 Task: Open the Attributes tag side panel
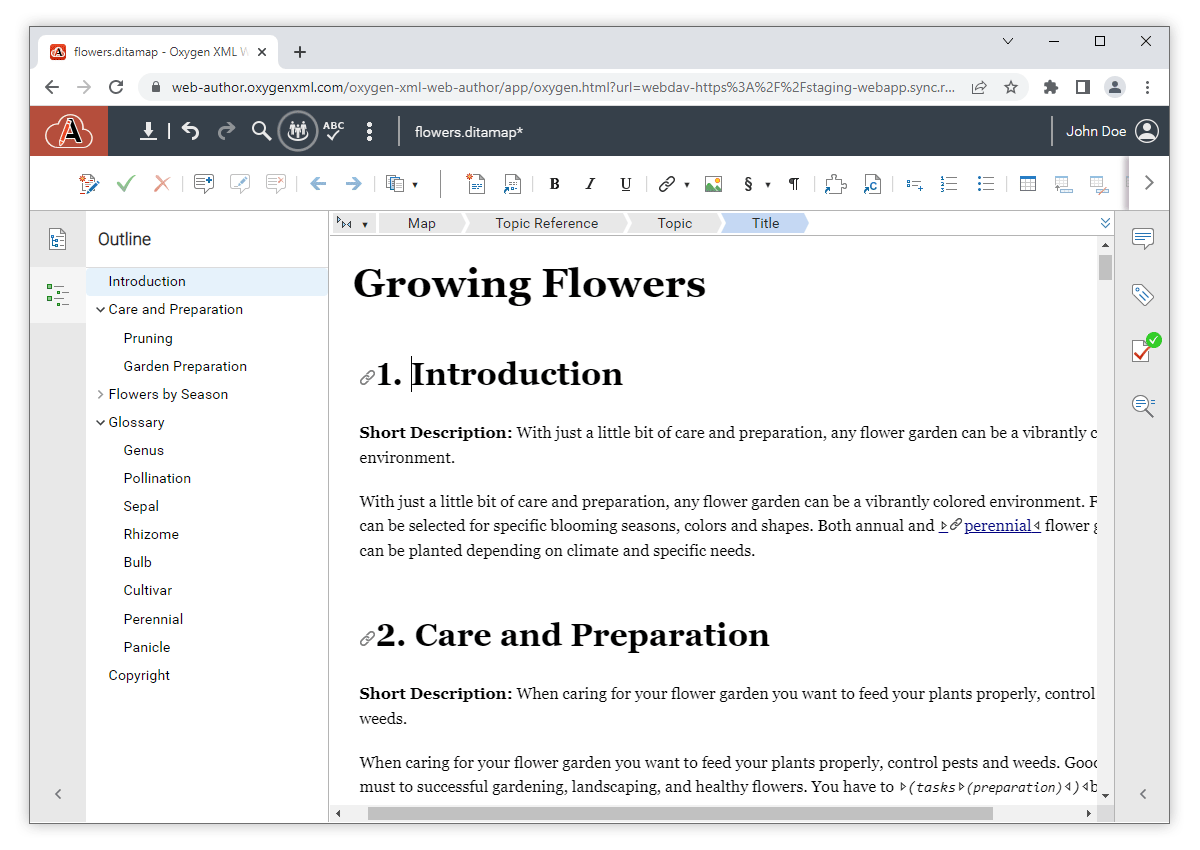tap(1143, 294)
